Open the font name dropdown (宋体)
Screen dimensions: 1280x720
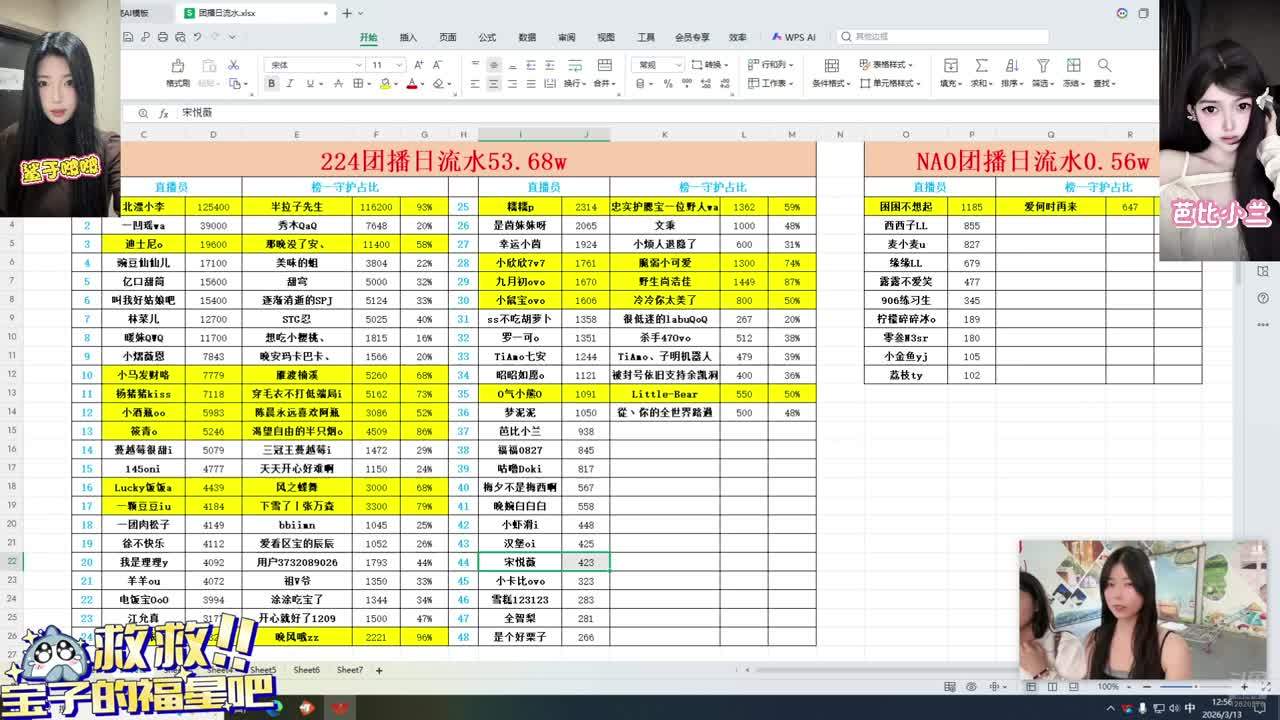(358, 65)
